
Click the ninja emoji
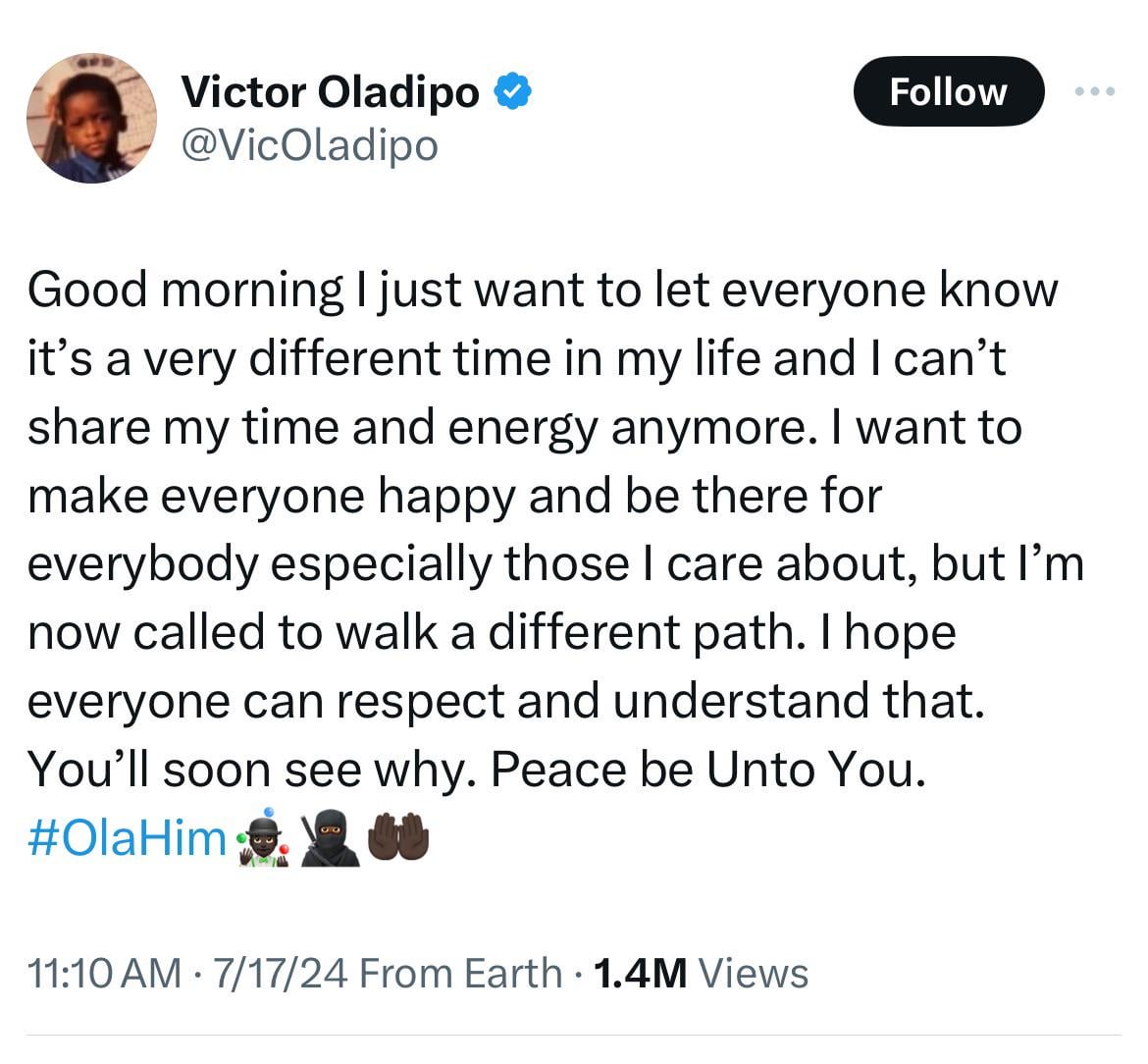330,840
